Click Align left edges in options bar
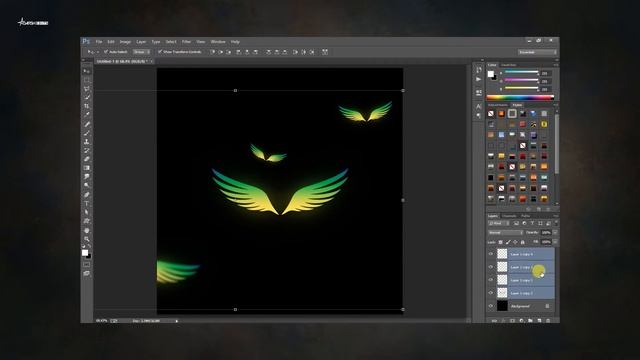 coord(239,52)
